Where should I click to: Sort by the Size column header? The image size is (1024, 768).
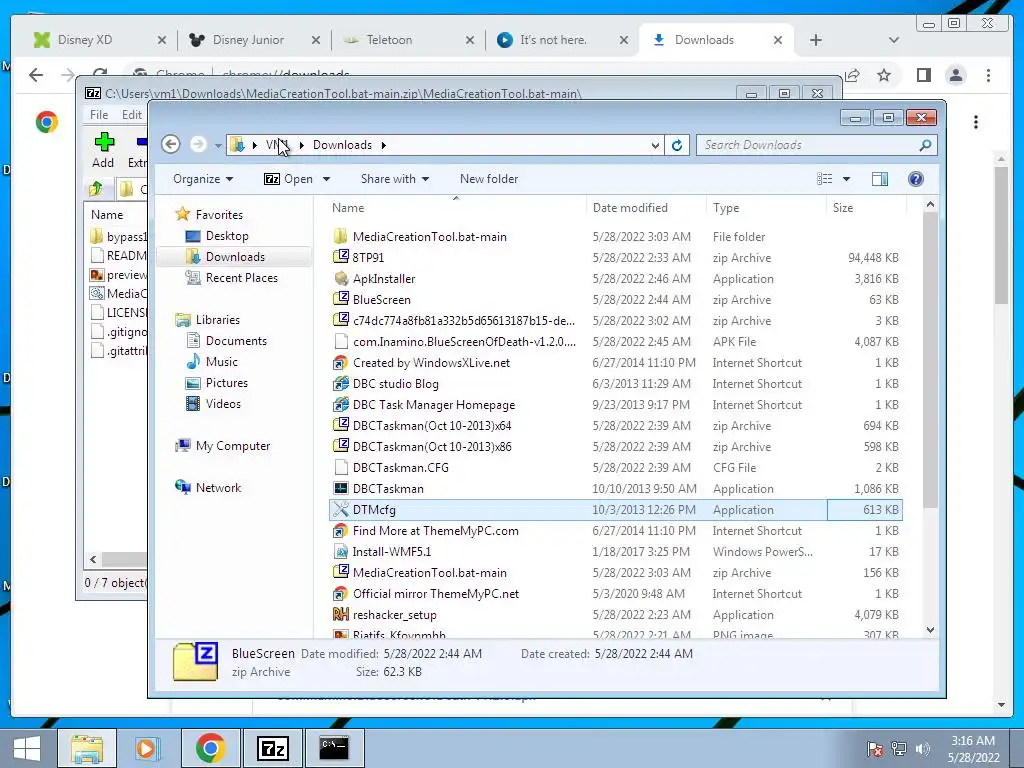(843, 208)
